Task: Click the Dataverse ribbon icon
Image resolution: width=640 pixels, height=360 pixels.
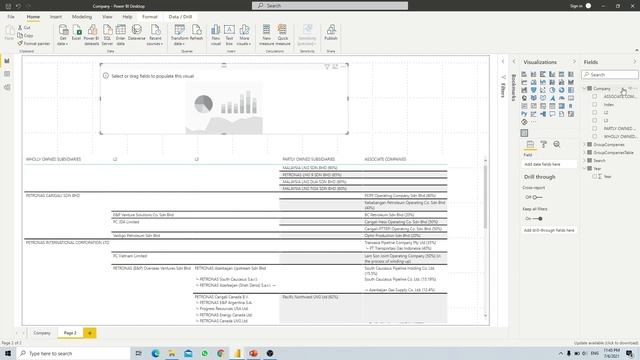Action: pos(137,32)
